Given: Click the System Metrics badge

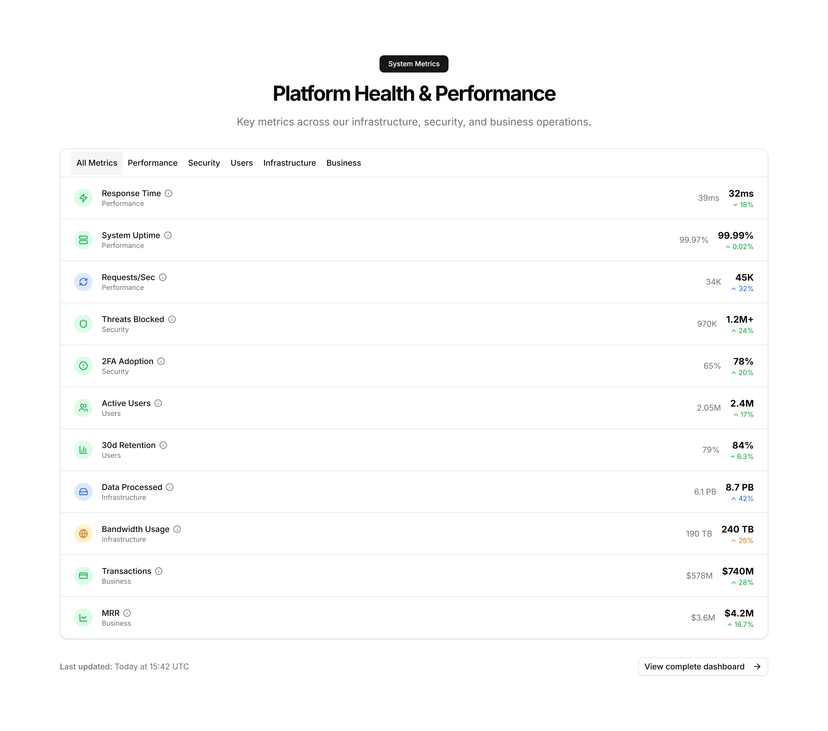Looking at the screenshot, I should pos(414,64).
